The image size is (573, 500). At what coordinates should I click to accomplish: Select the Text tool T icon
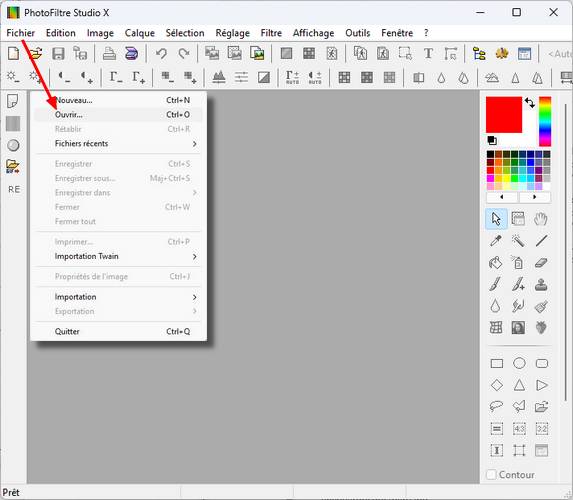428,54
